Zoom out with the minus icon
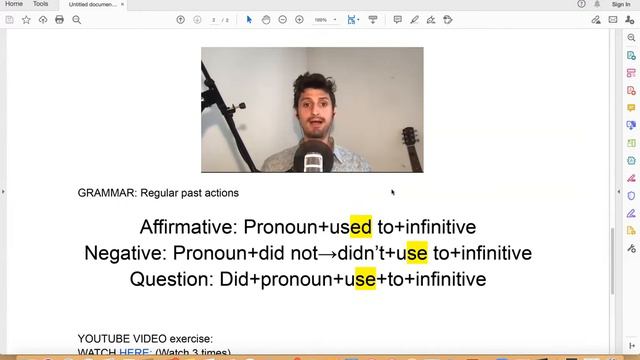This screenshot has height=360, width=640. [282, 20]
